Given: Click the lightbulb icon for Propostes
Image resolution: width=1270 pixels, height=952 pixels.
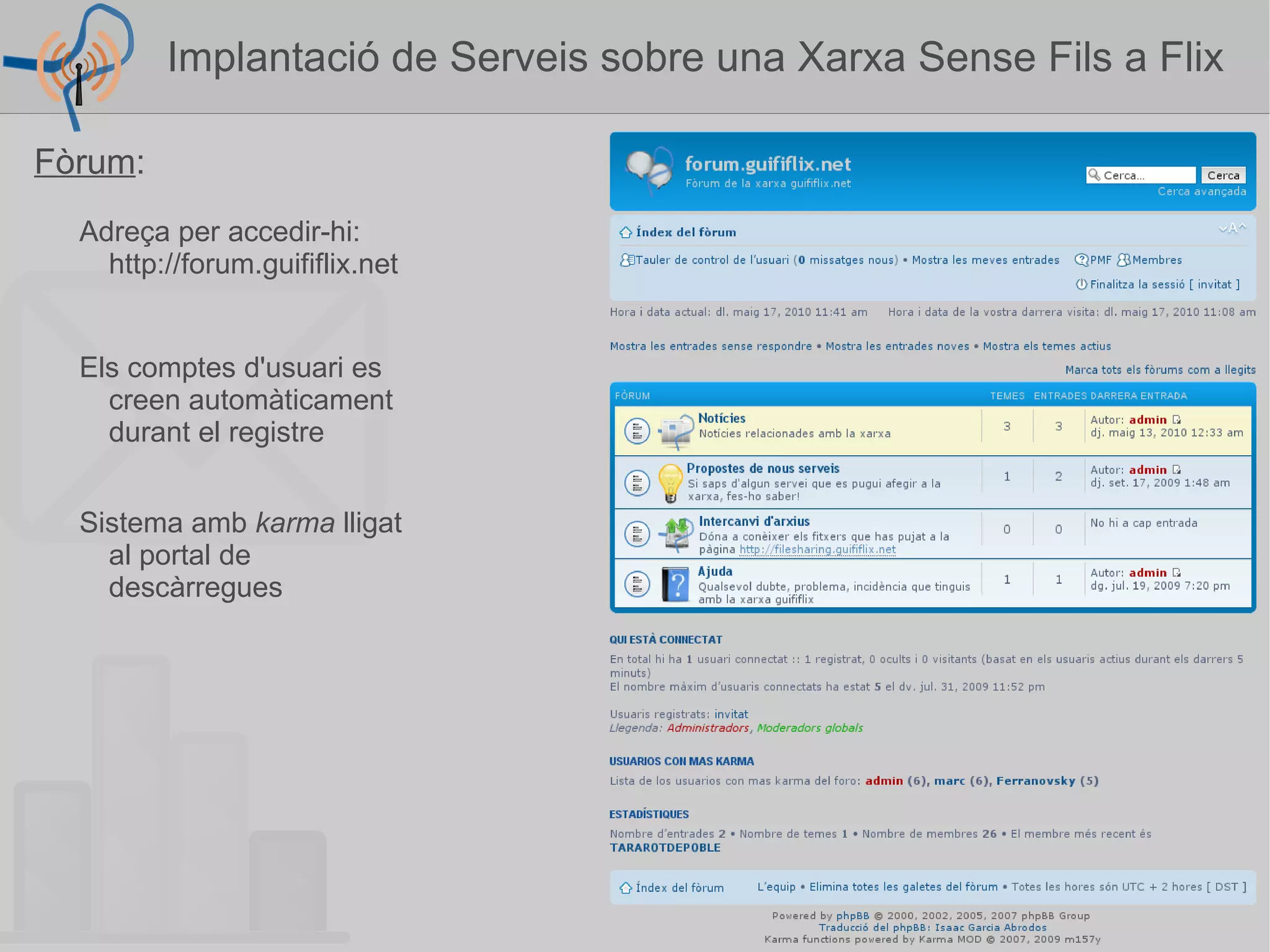Looking at the screenshot, I should (670, 482).
